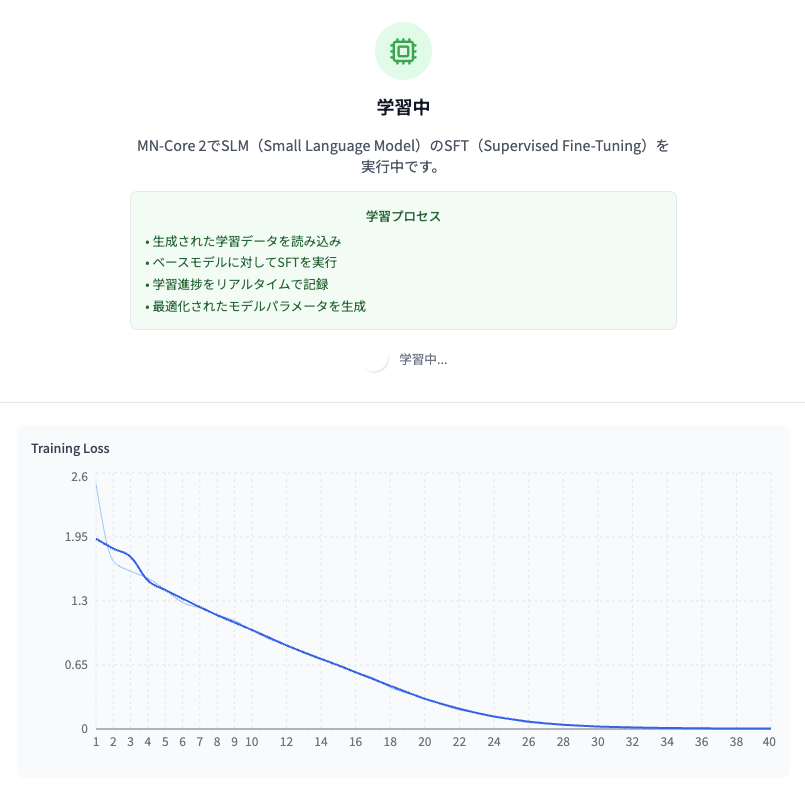Click the green chip processor icon
The width and height of the screenshot is (805, 787).
(x=403, y=51)
